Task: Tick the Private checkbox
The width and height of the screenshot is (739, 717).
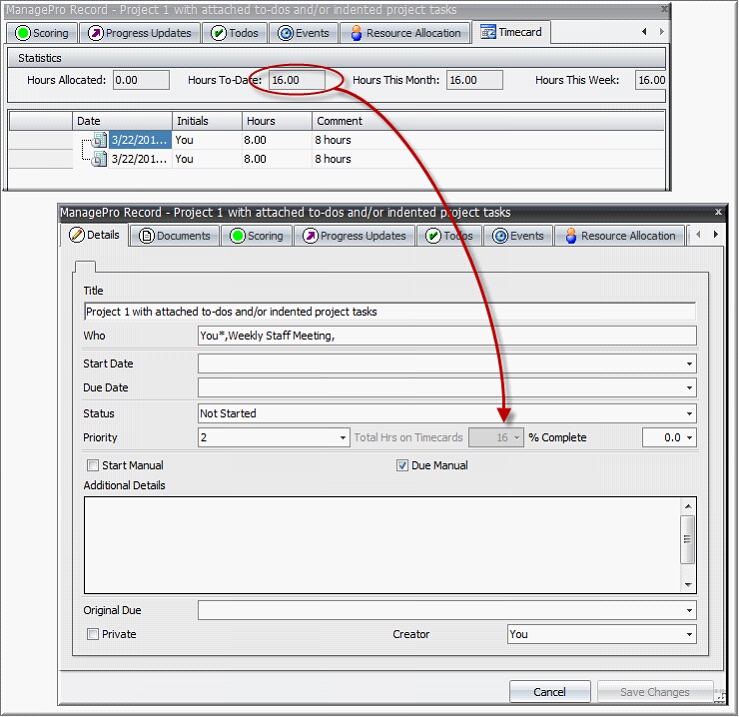Action: pos(93,634)
